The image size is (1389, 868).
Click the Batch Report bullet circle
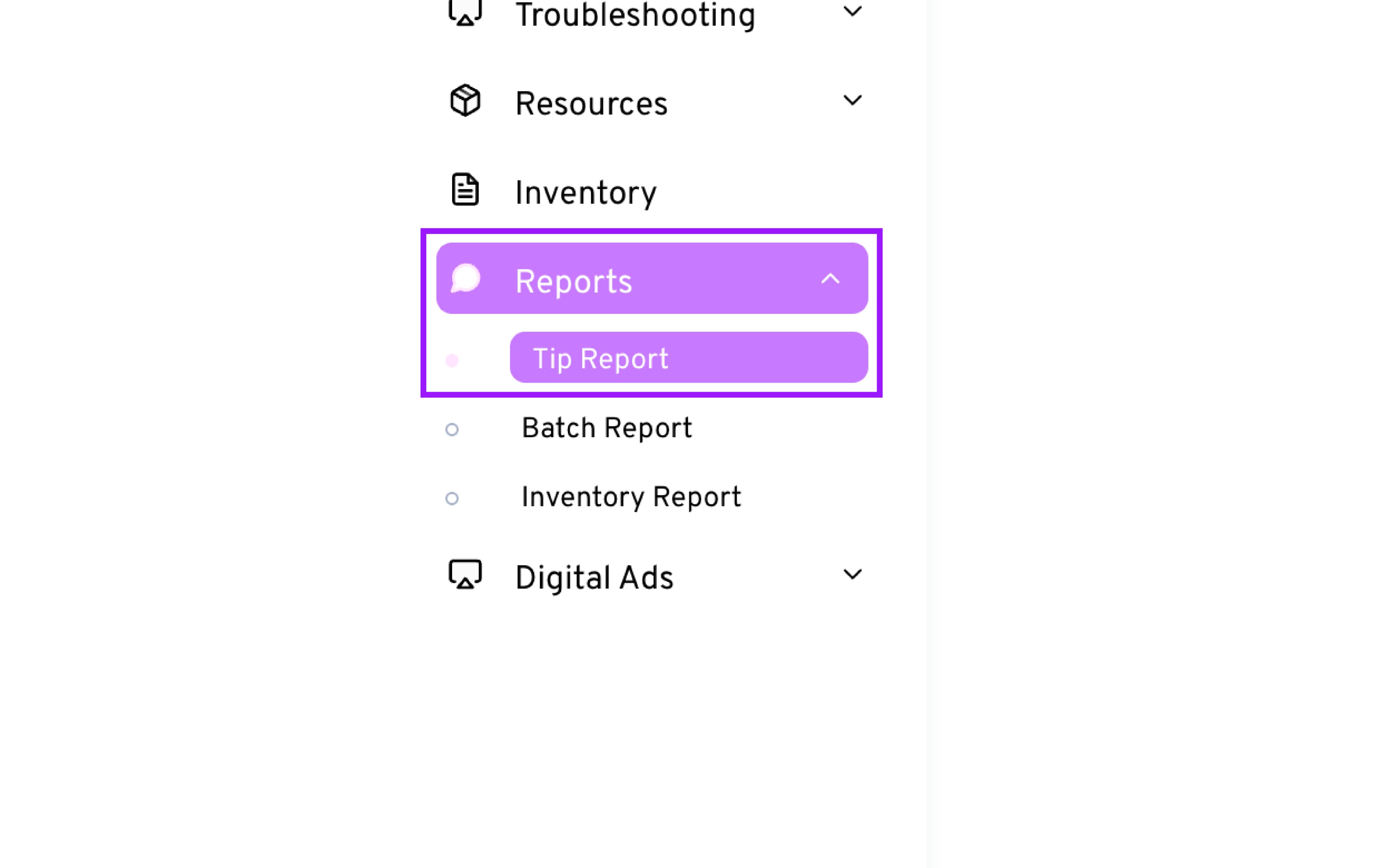click(452, 429)
